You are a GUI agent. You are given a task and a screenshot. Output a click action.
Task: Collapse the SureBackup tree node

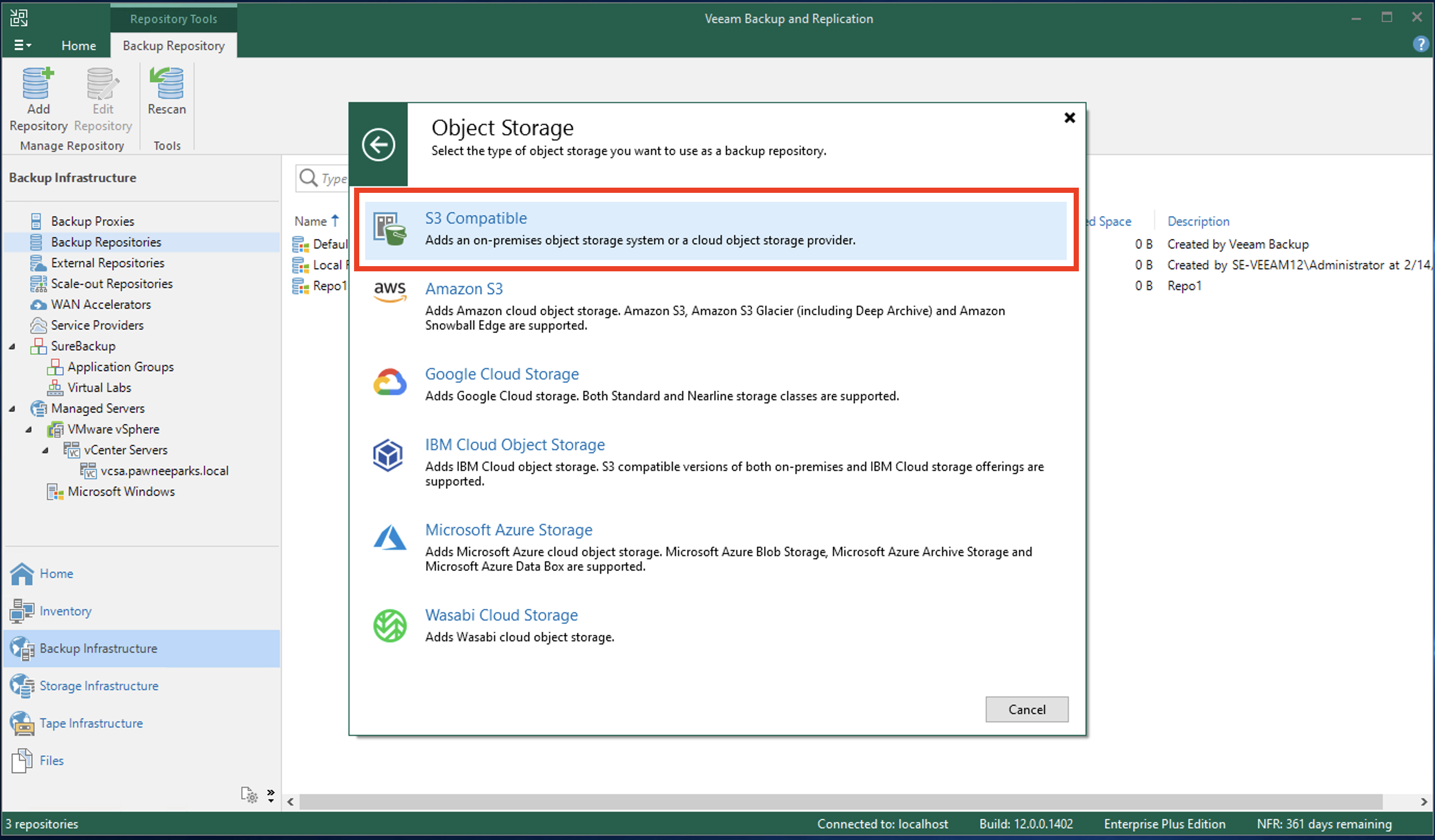coord(12,346)
